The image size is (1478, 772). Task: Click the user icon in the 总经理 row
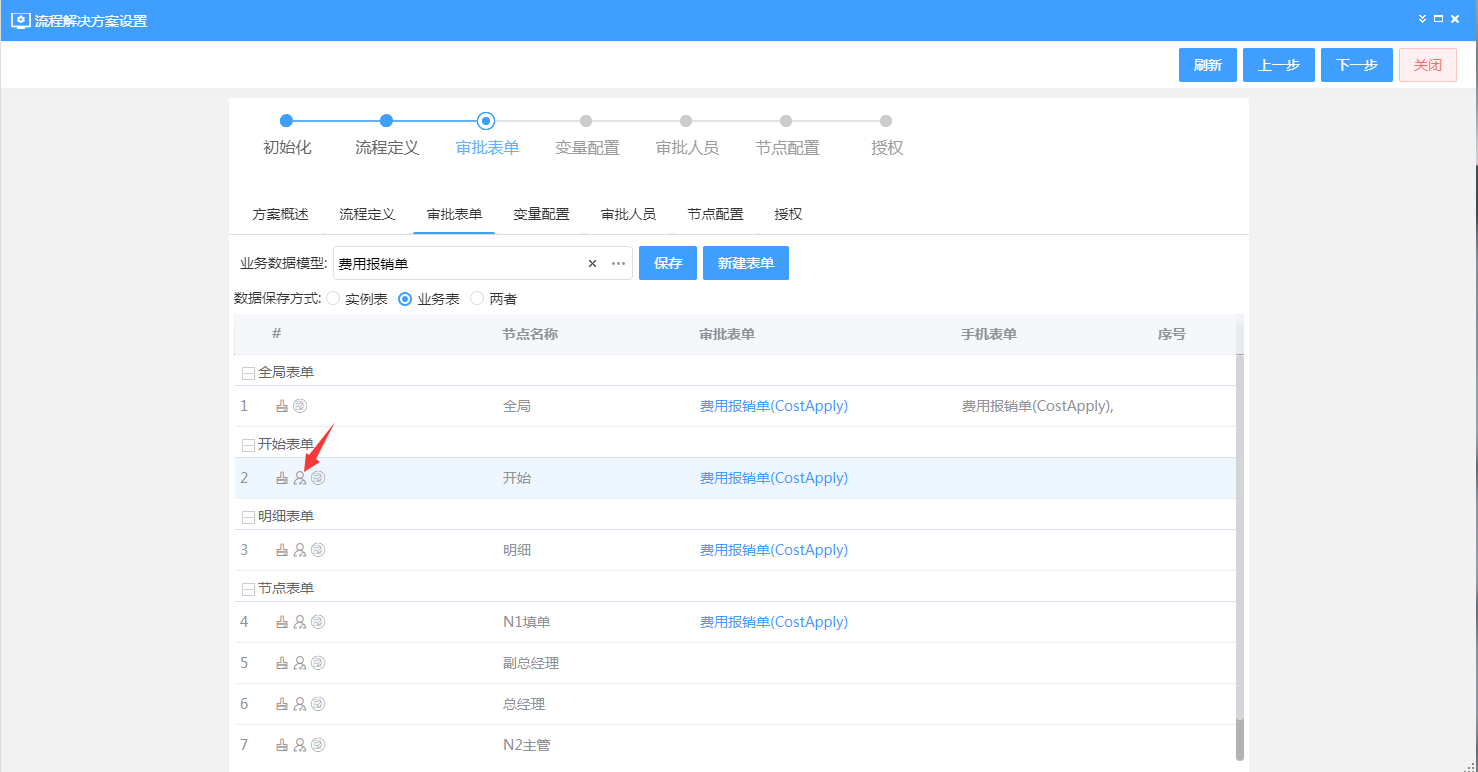pos(300,704)
